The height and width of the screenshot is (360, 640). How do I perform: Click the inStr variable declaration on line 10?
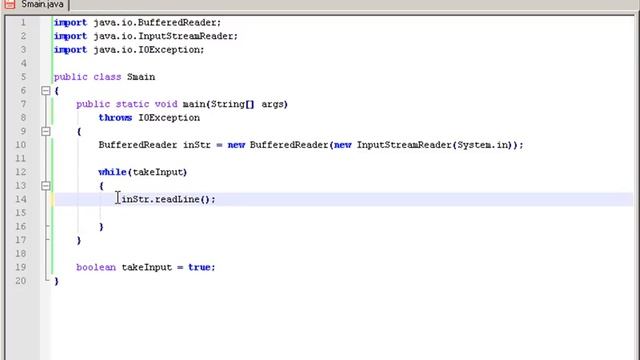pos(197,145)
